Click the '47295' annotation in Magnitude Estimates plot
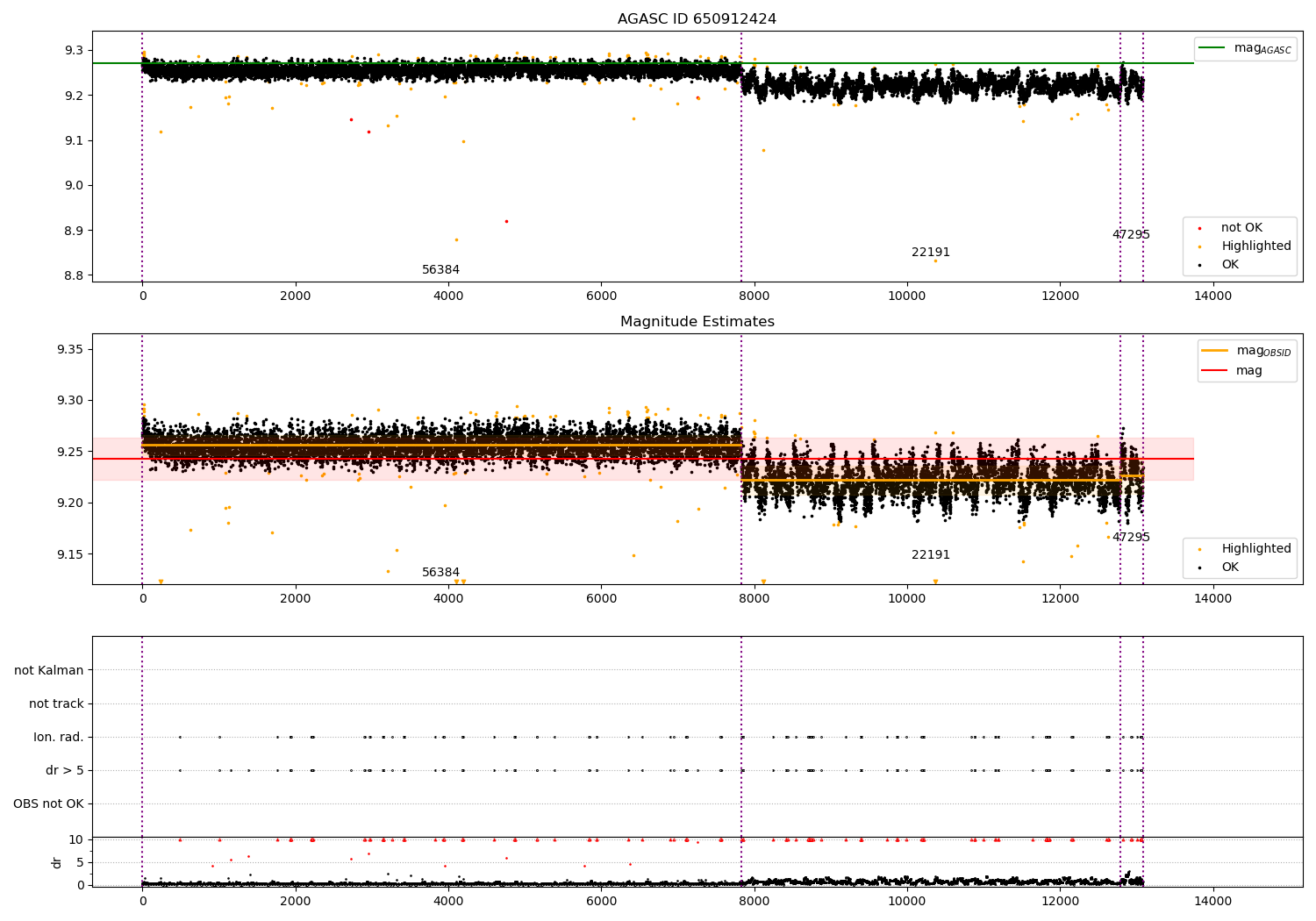The width and height of the screenshot is (1316, 921). [x=1131, y=538]
